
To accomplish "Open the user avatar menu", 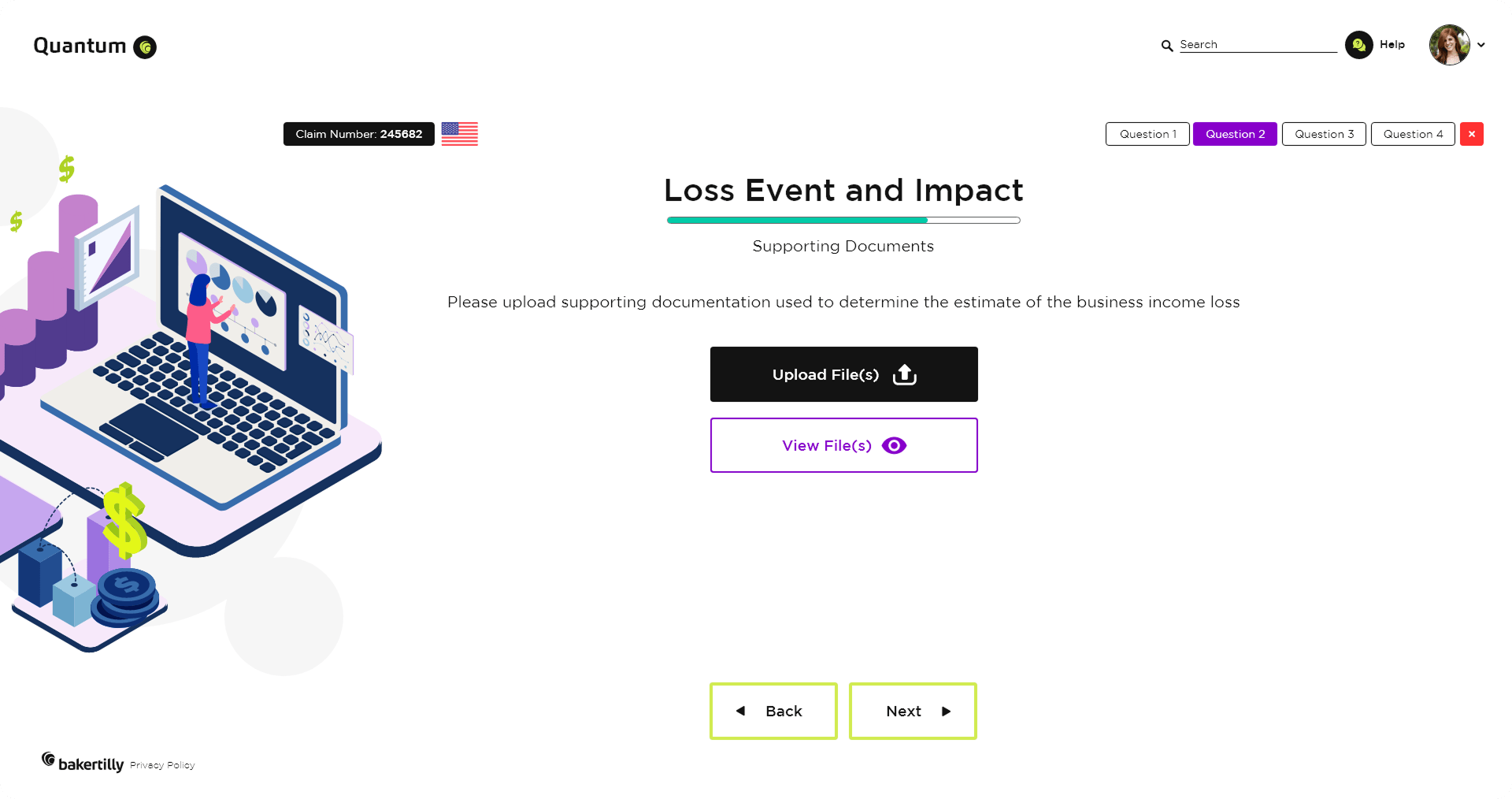I will pos(1450,45).
